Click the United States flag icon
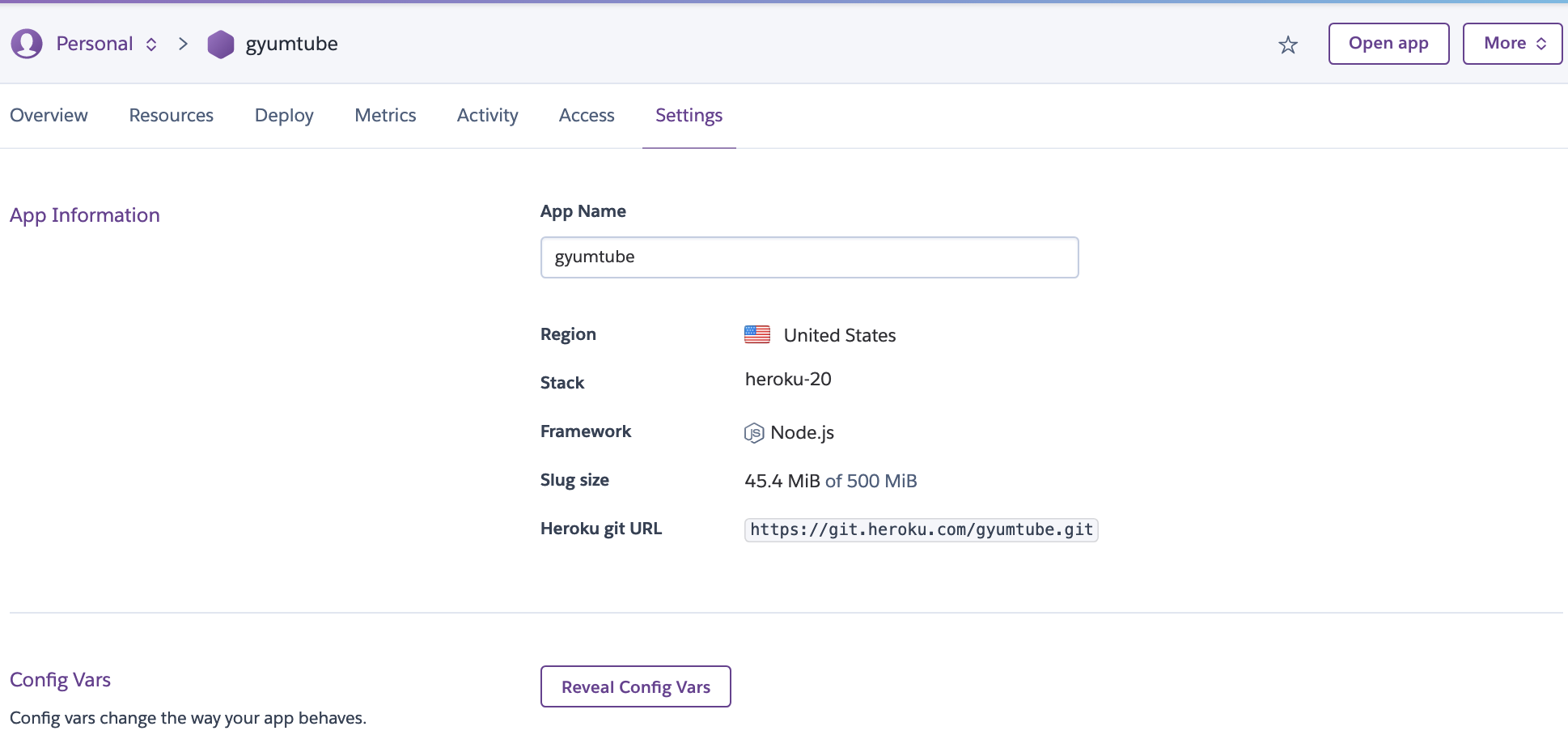The image size is (1568, 735). [757, 334]
